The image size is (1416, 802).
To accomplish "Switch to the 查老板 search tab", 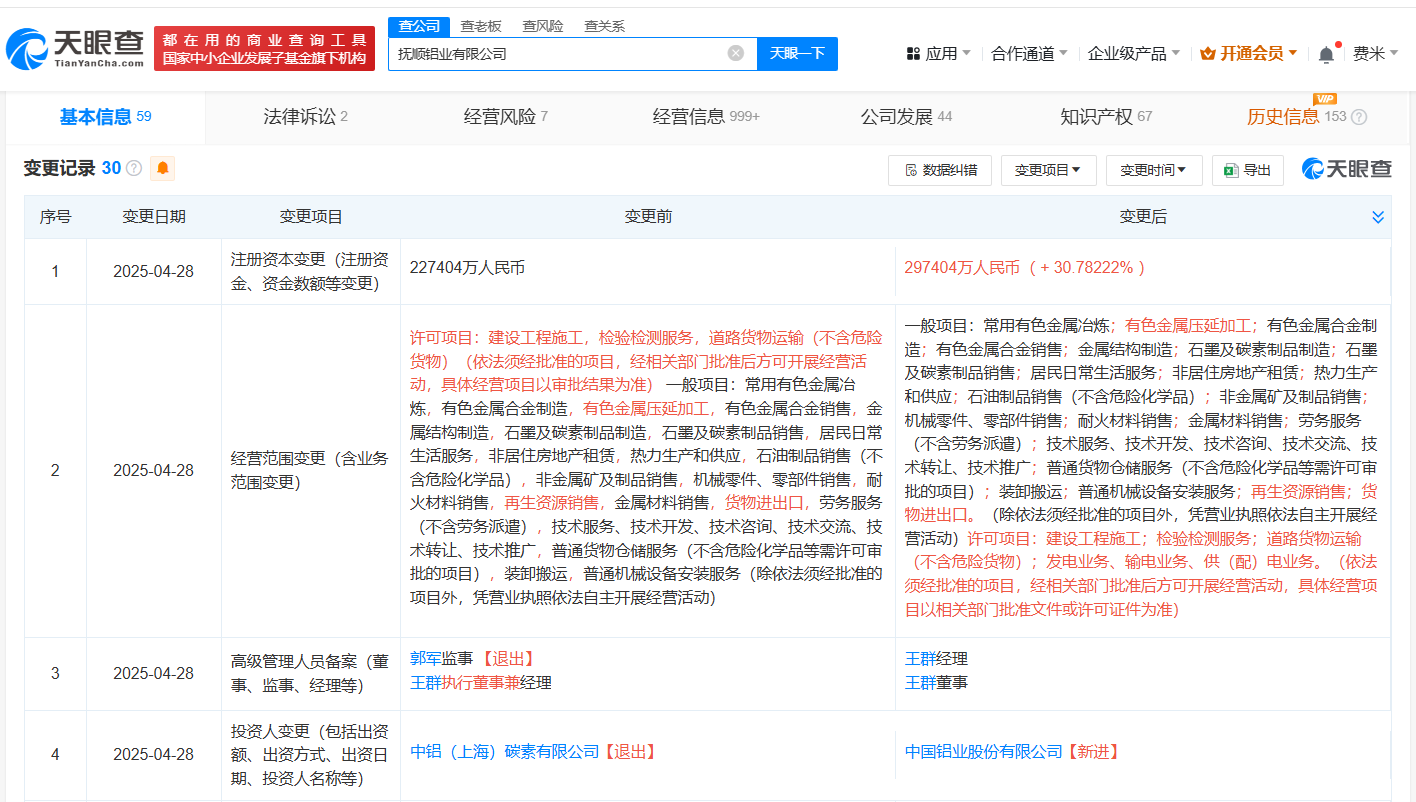I will (481, 26).
